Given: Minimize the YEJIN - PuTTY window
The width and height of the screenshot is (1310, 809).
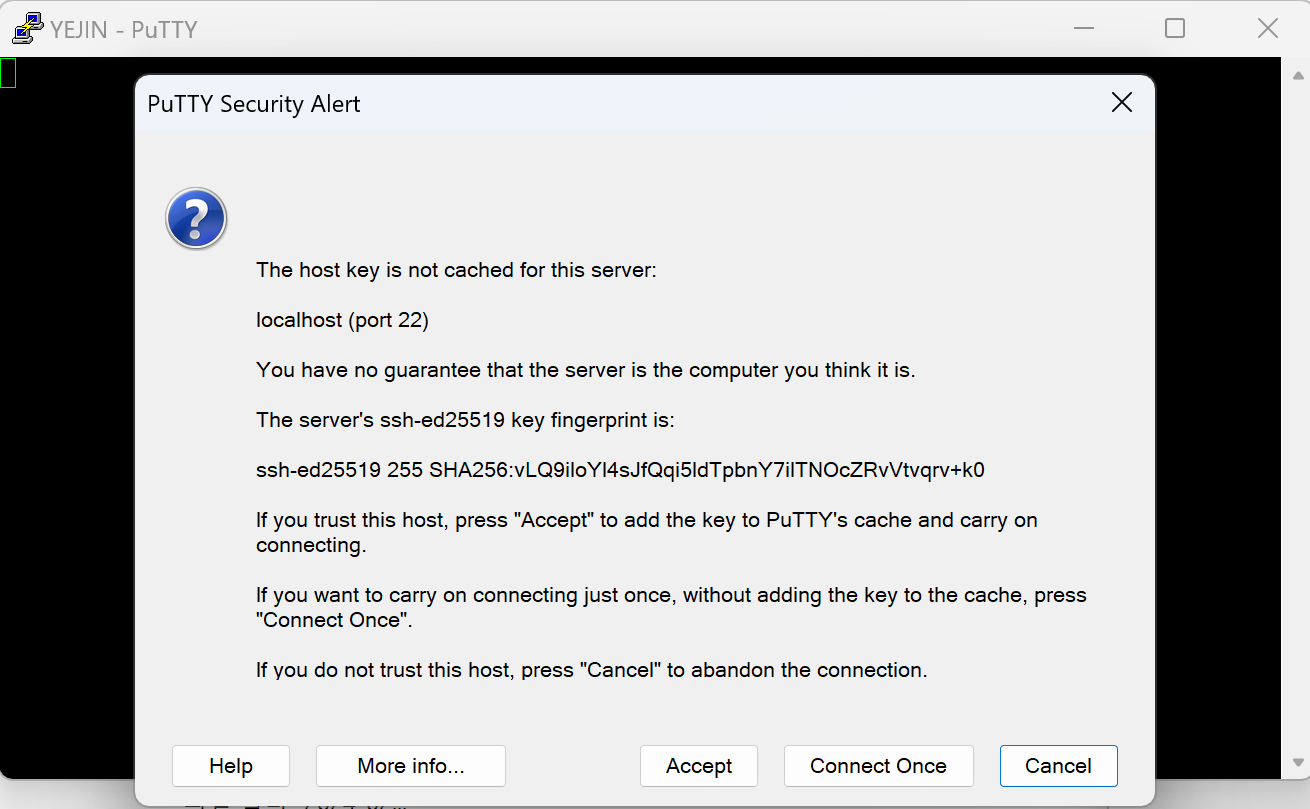Looking at the screenshot, I should pyautogui.click(x=1083, y=28).
